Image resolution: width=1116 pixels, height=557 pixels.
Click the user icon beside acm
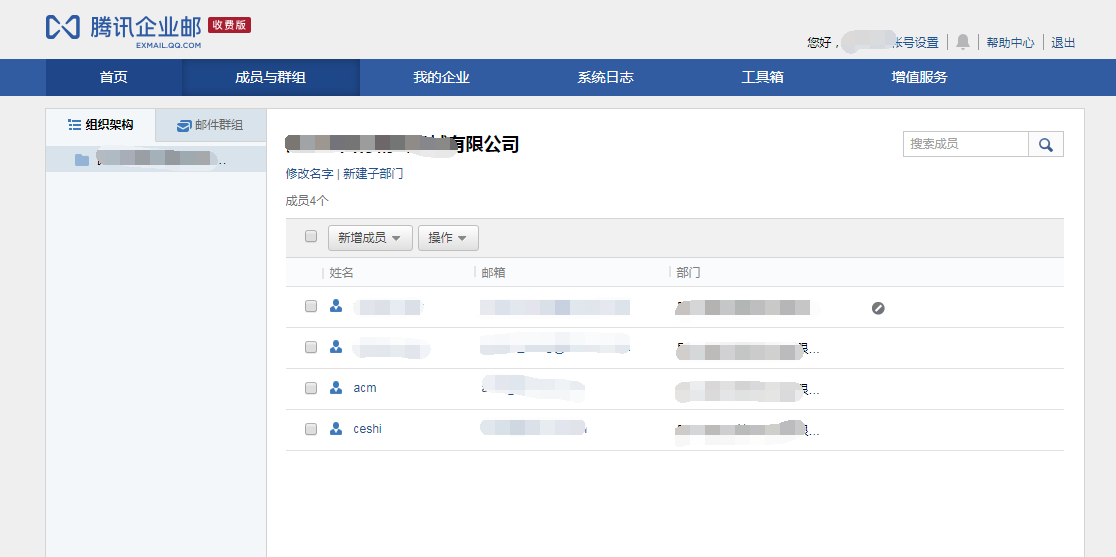(336, 388)
